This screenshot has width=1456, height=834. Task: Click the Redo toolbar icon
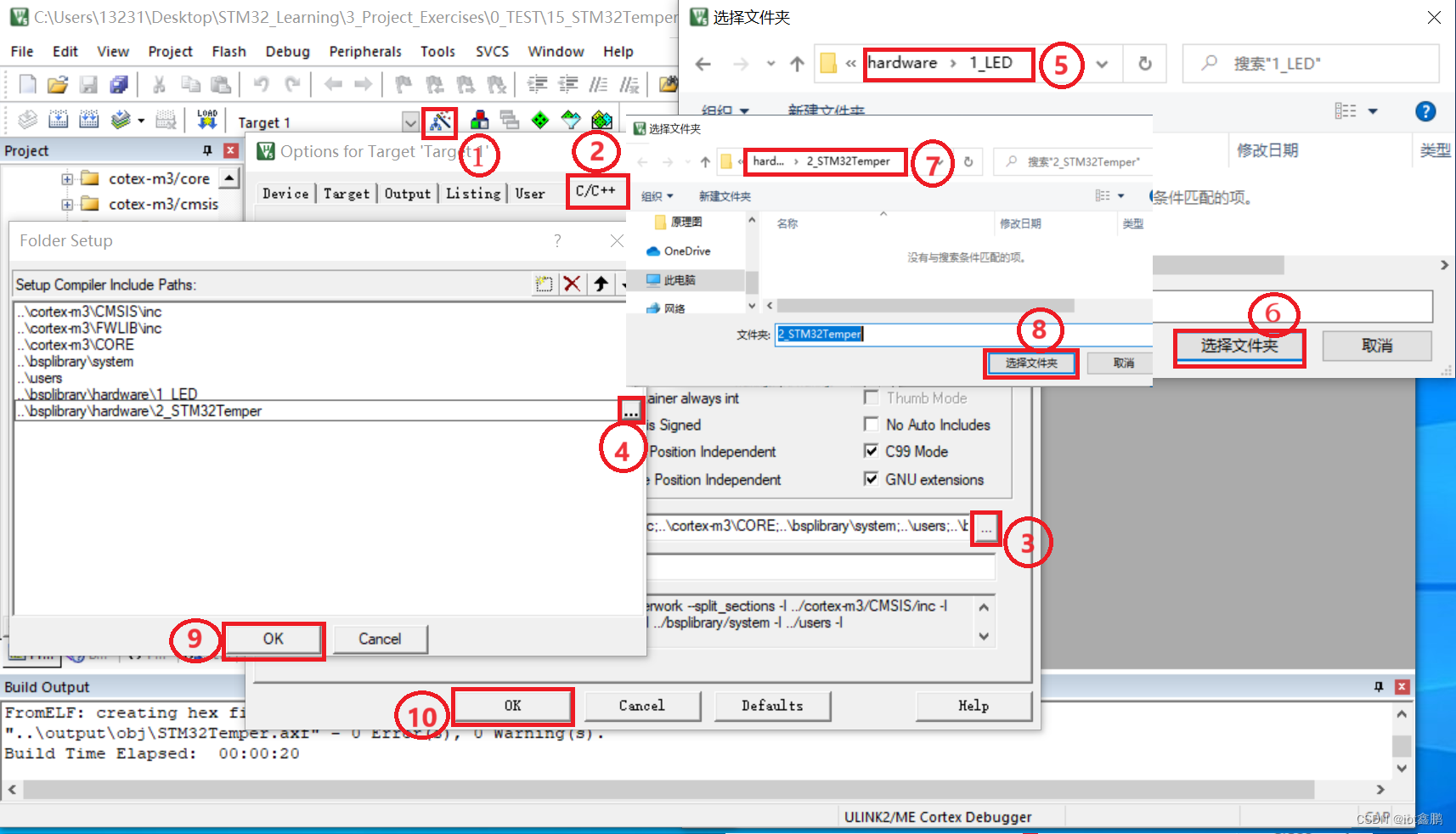coord(292,84)
